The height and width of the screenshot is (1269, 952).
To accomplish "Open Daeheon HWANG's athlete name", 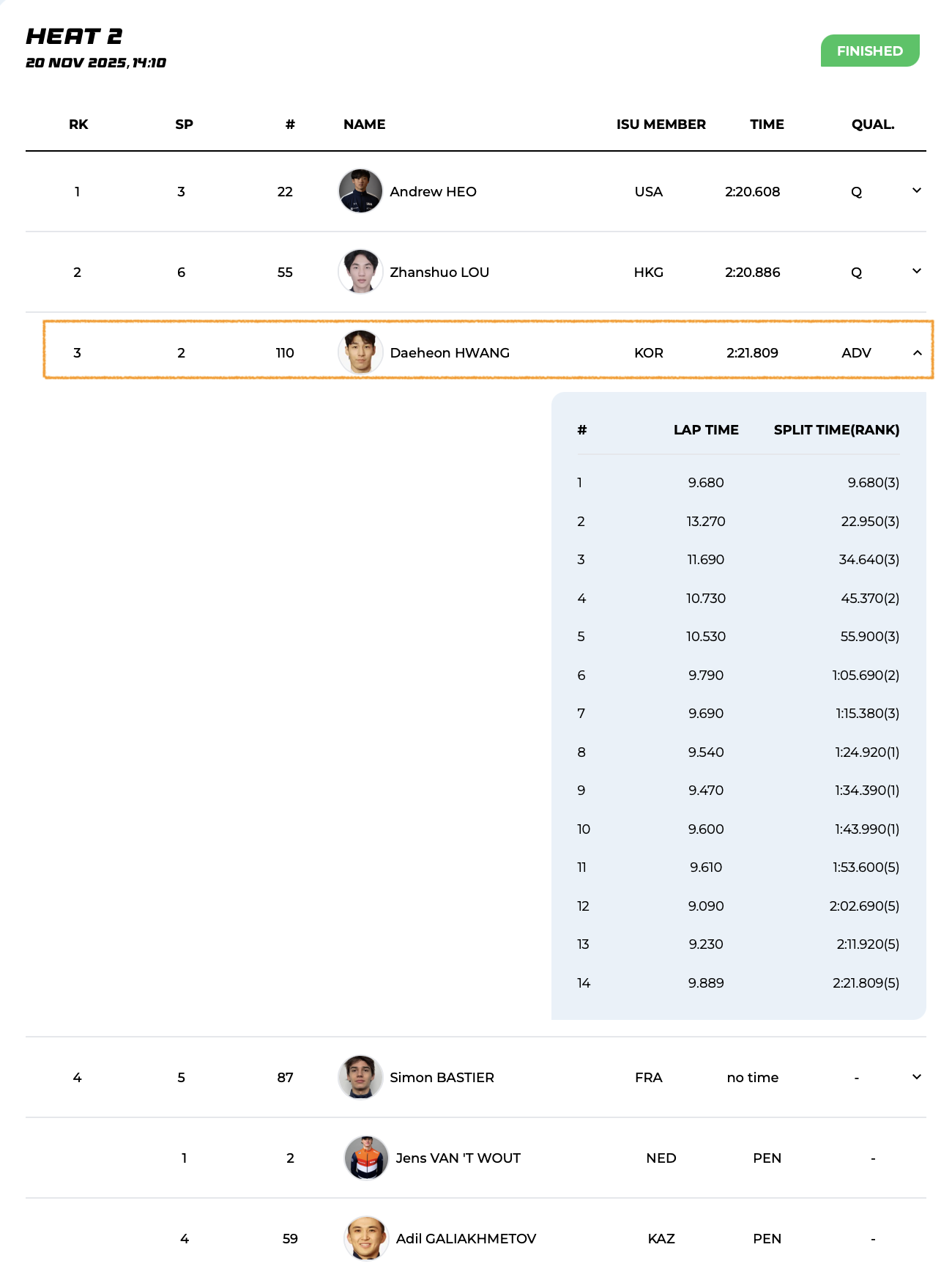I will 450,353.
